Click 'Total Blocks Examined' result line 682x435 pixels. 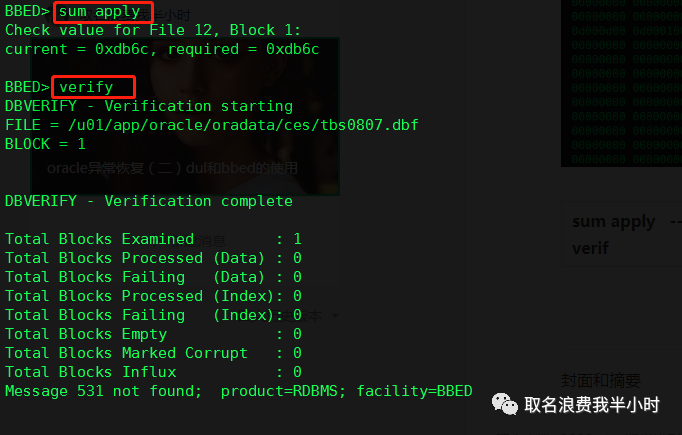(x=153, y=239)
